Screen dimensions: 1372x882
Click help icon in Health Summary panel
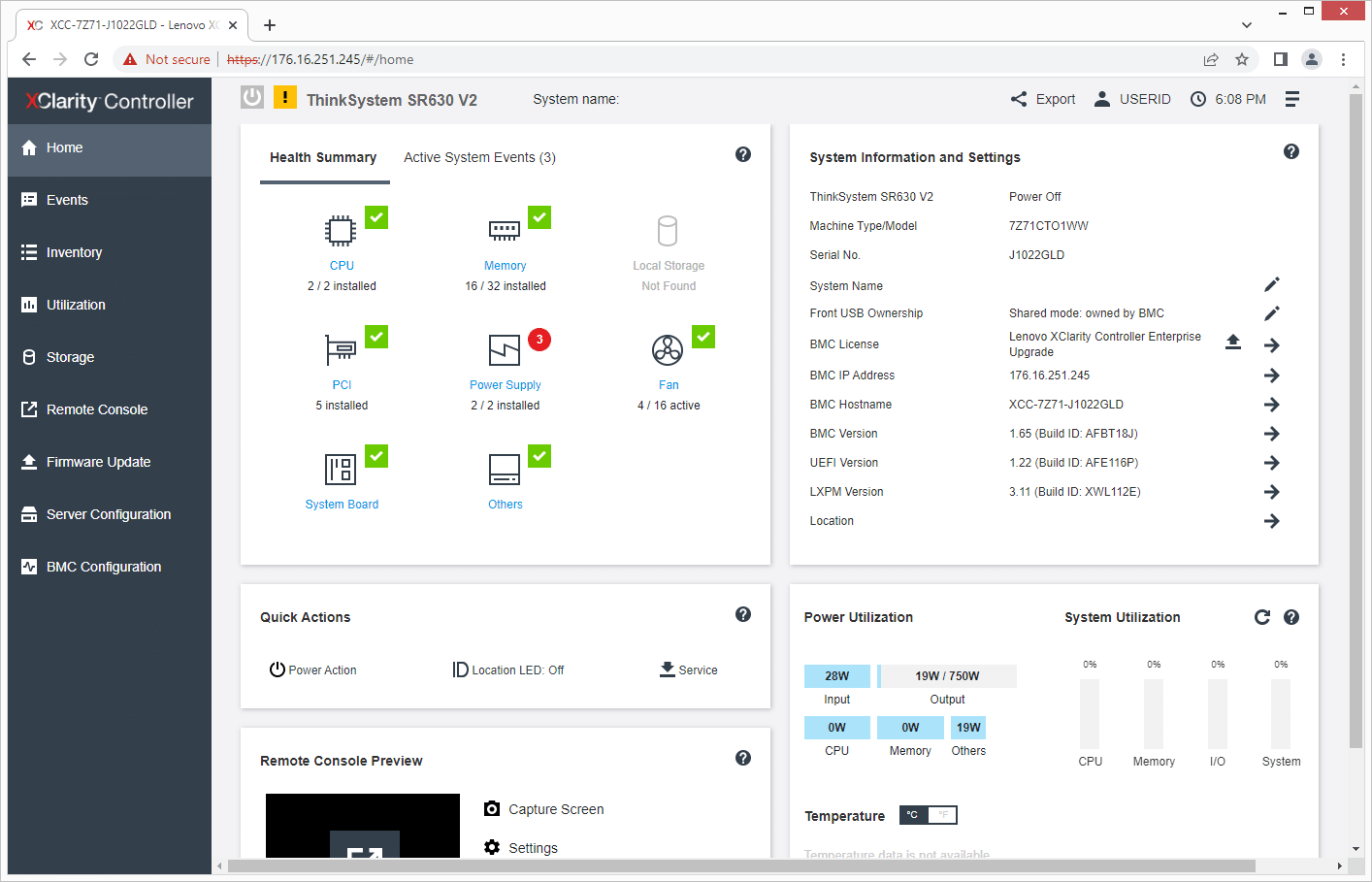point(743,154)
